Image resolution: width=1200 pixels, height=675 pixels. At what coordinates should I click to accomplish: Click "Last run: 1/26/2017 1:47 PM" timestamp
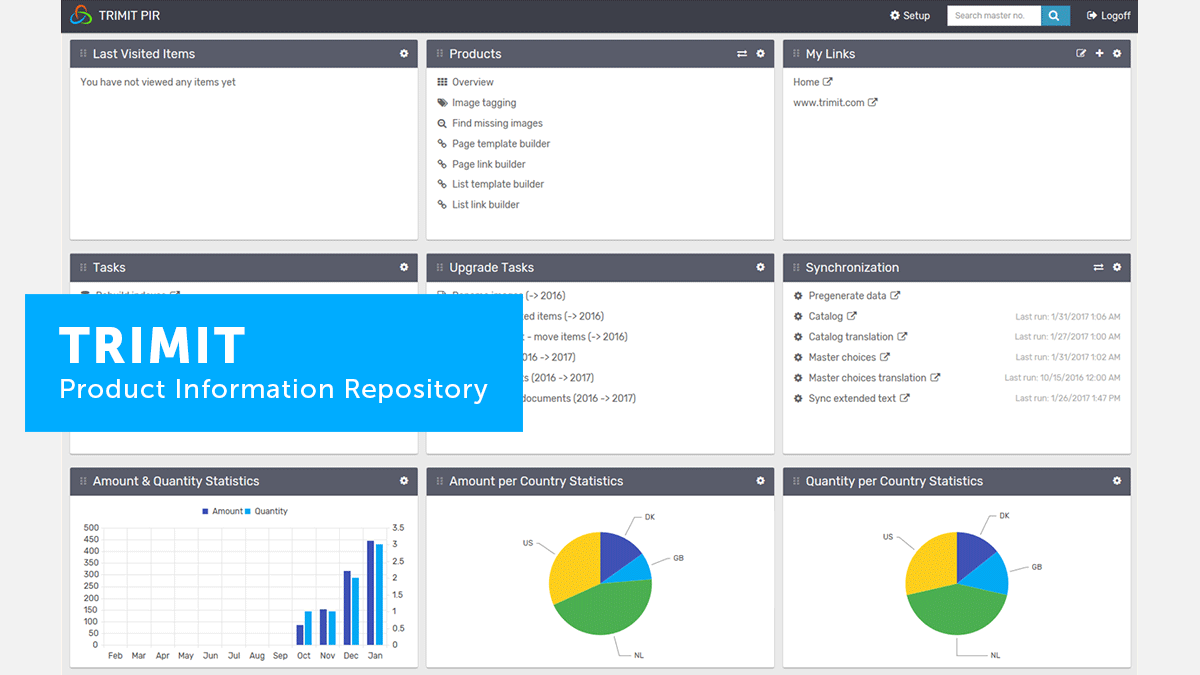click(1068, 398)
